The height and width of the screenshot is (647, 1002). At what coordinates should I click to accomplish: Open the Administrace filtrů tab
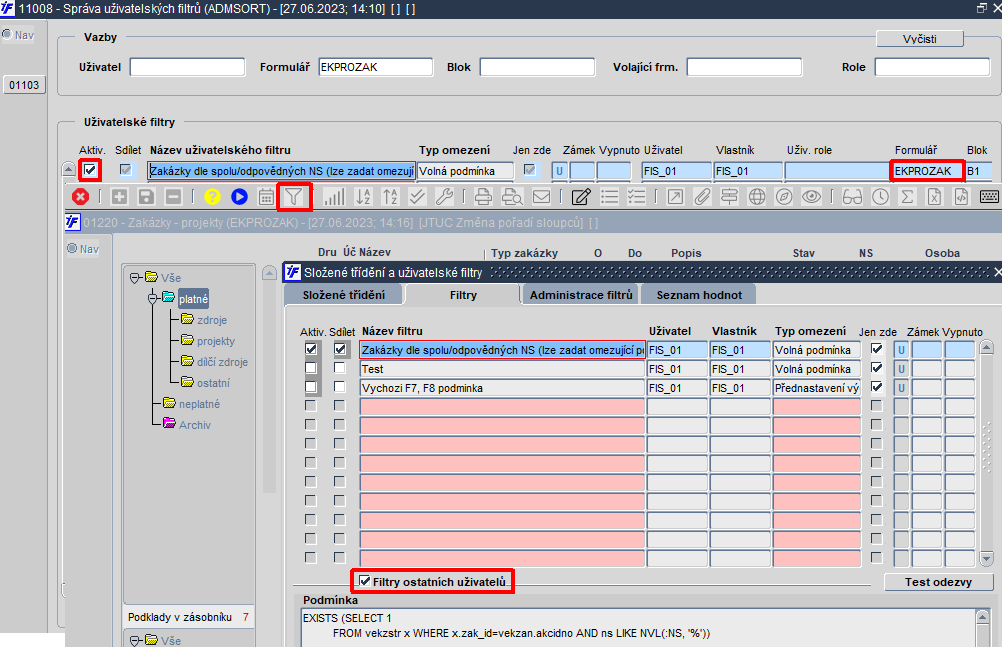pos(581,295)
